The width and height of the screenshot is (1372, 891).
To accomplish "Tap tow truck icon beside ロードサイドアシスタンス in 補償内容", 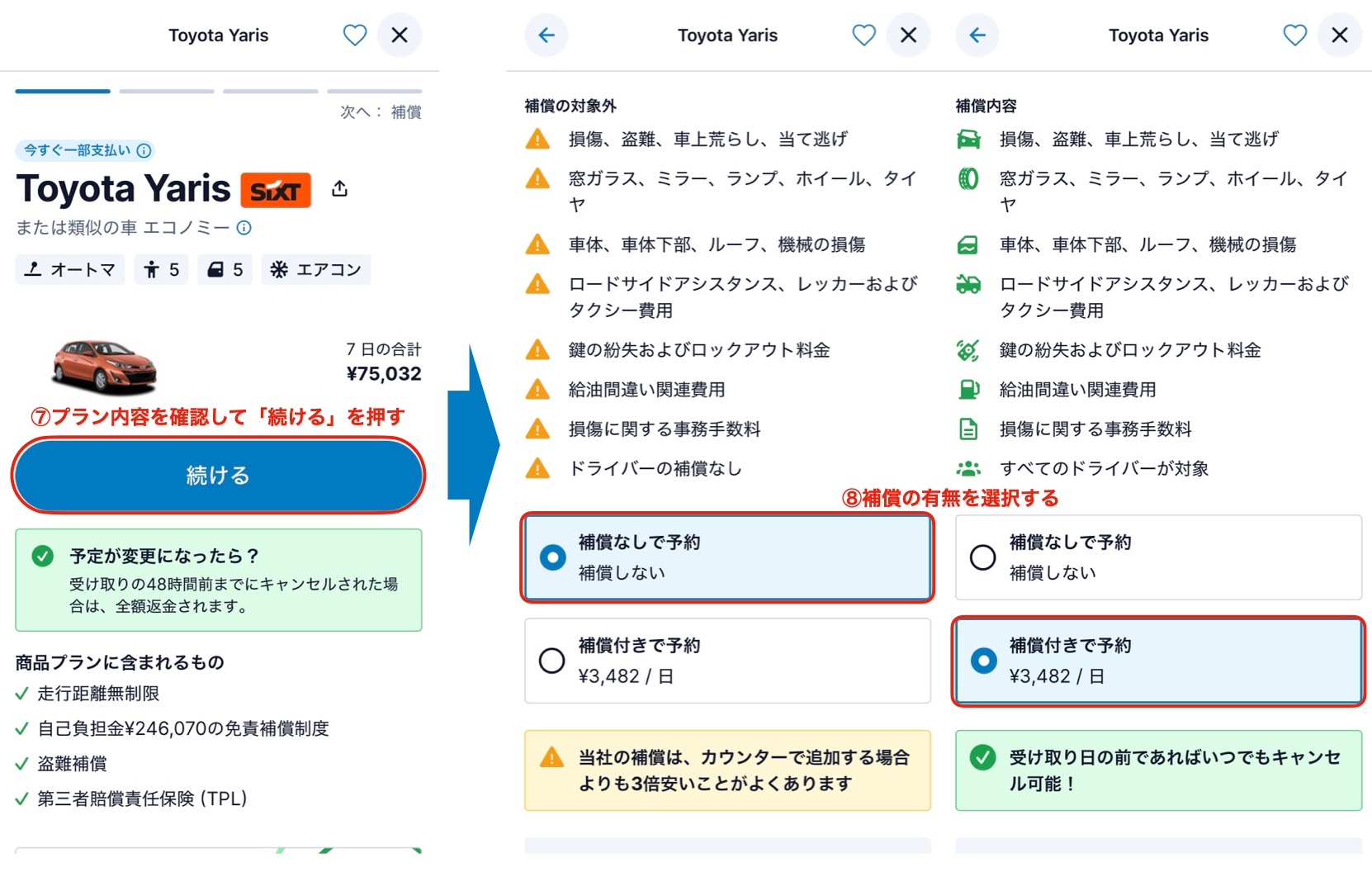I will click(x=968, y=285).
